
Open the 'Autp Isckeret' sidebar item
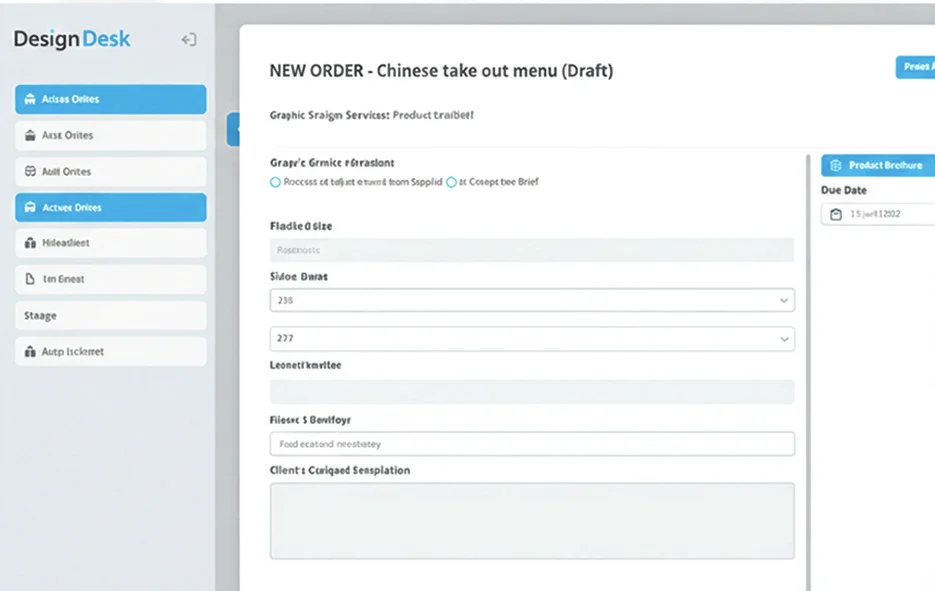click(x=111, y=351)
